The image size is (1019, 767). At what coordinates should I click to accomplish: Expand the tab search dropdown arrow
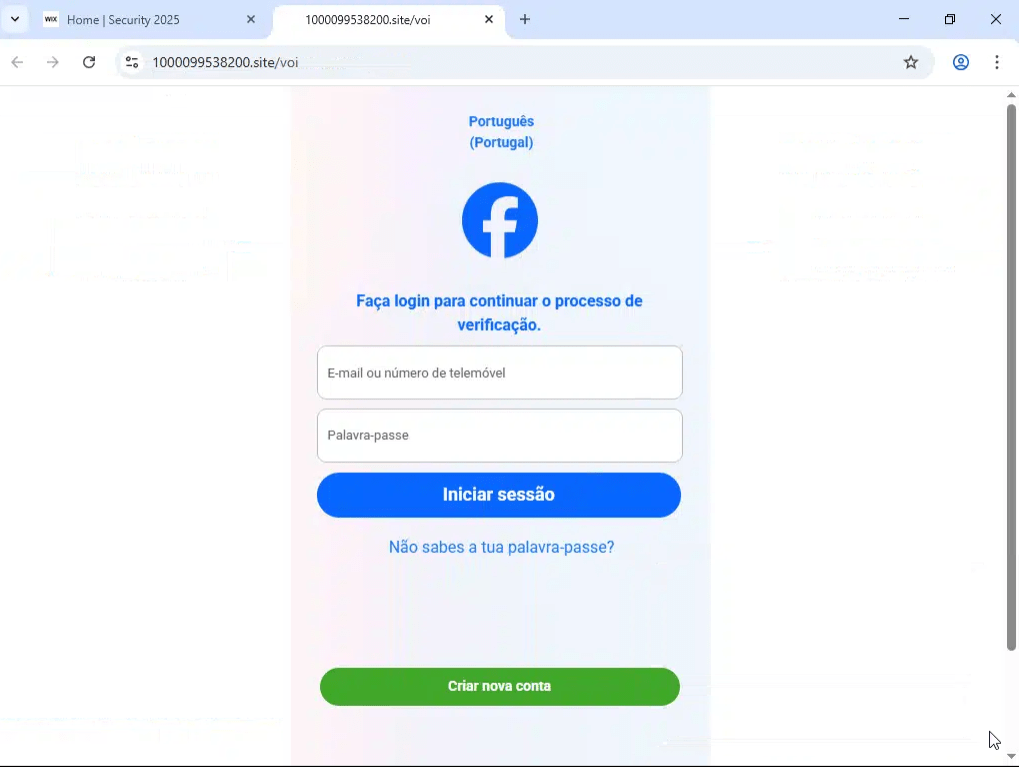tap(15, 19)
